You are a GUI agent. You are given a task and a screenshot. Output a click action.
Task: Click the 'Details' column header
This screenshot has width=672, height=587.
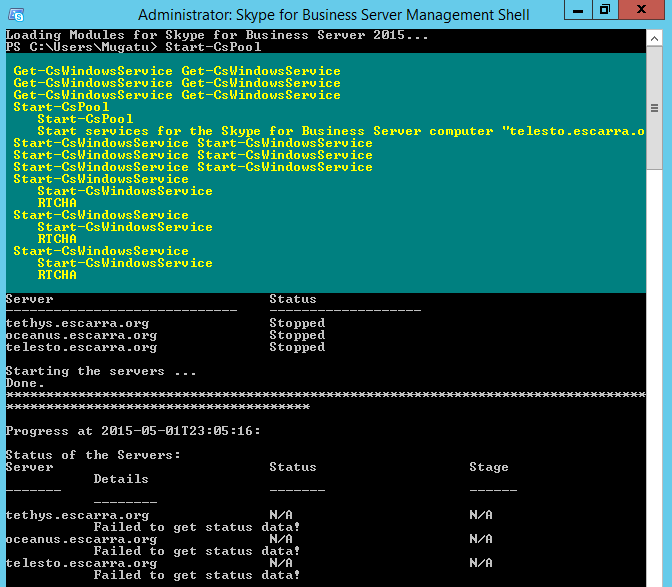click(x=121, y=479)
